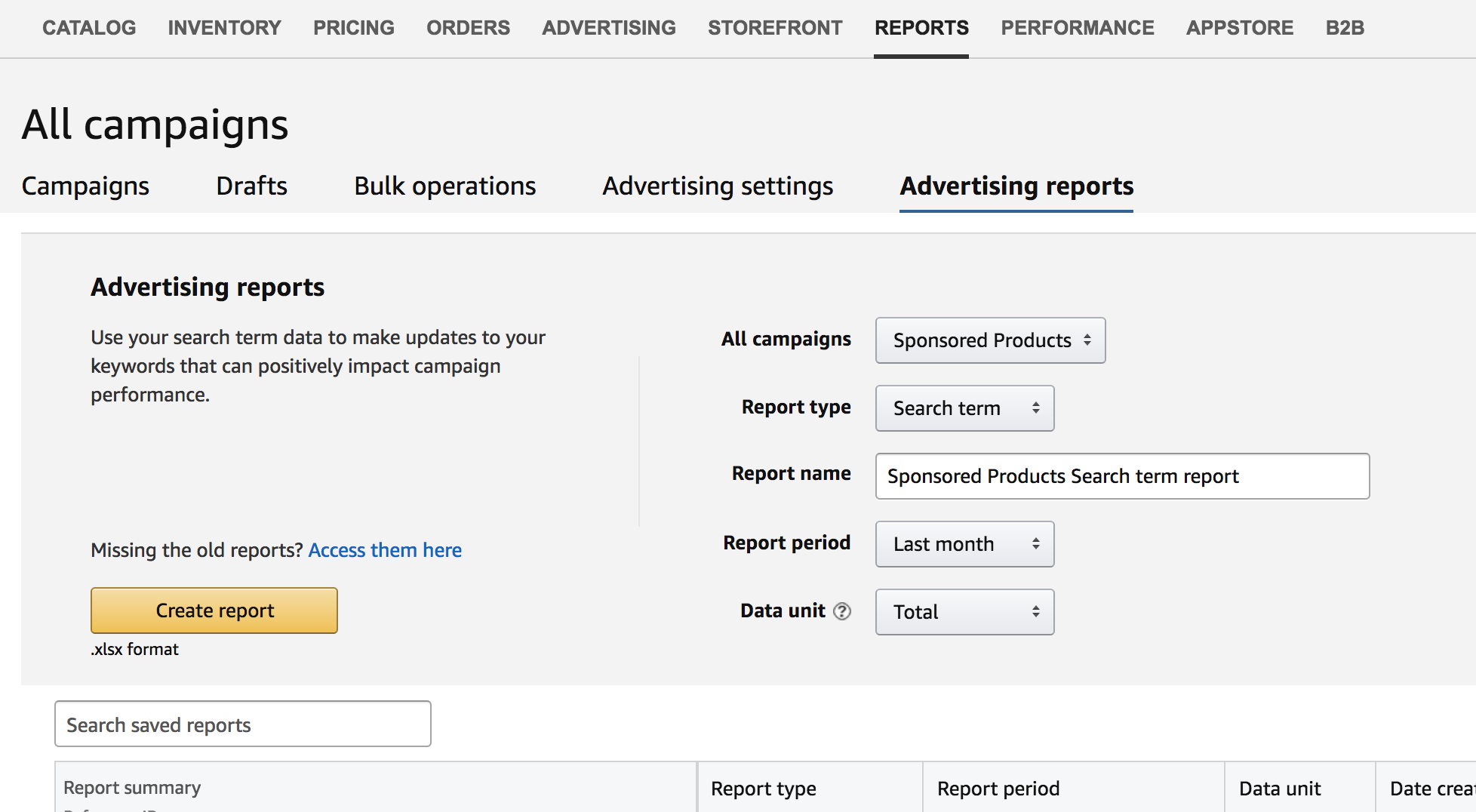The width and height of the screenshot is (1476, 812).
Task: Click the Data unit column header
Action: coord(1280,789)
